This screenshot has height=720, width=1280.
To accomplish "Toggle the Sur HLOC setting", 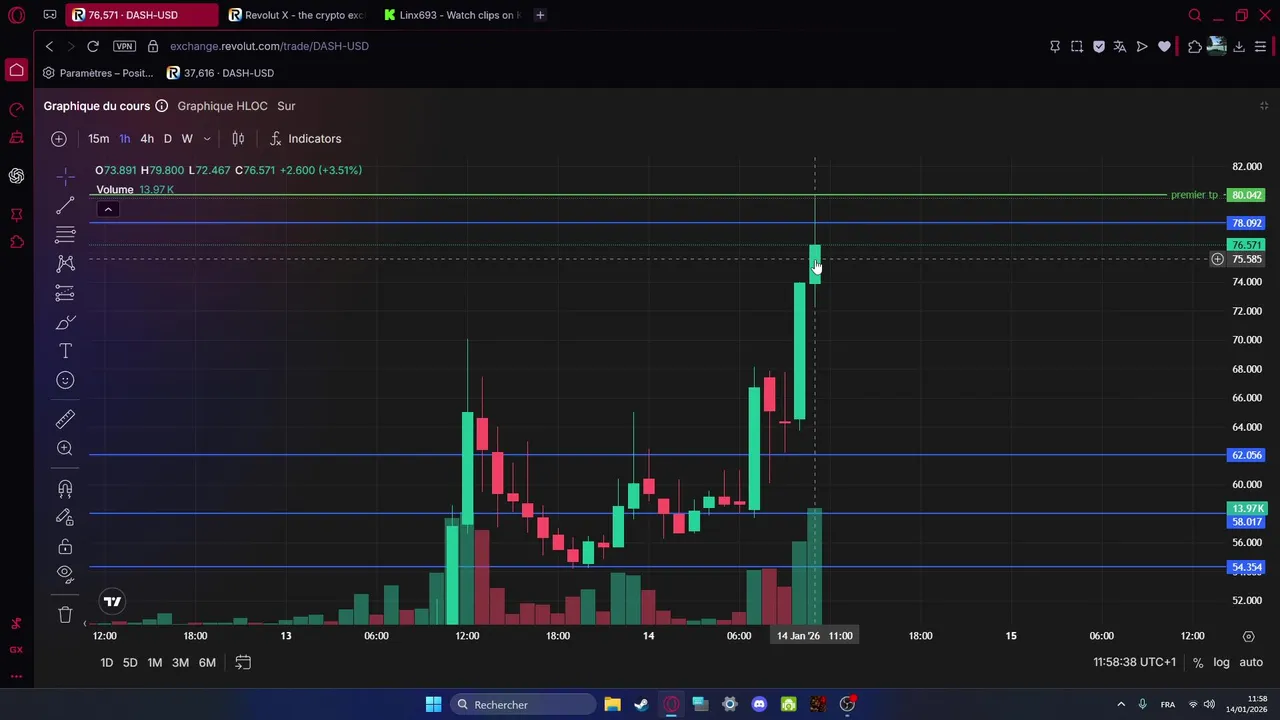I will coord(286,106).
